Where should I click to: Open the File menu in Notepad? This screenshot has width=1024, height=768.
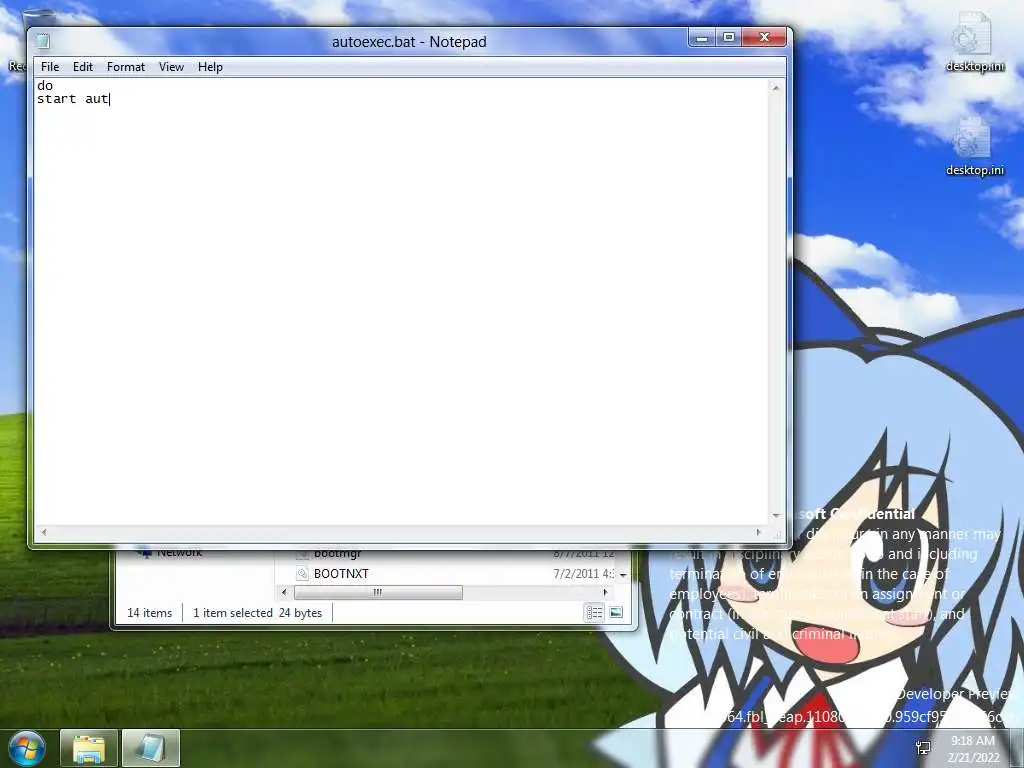[x=50, y=67]
